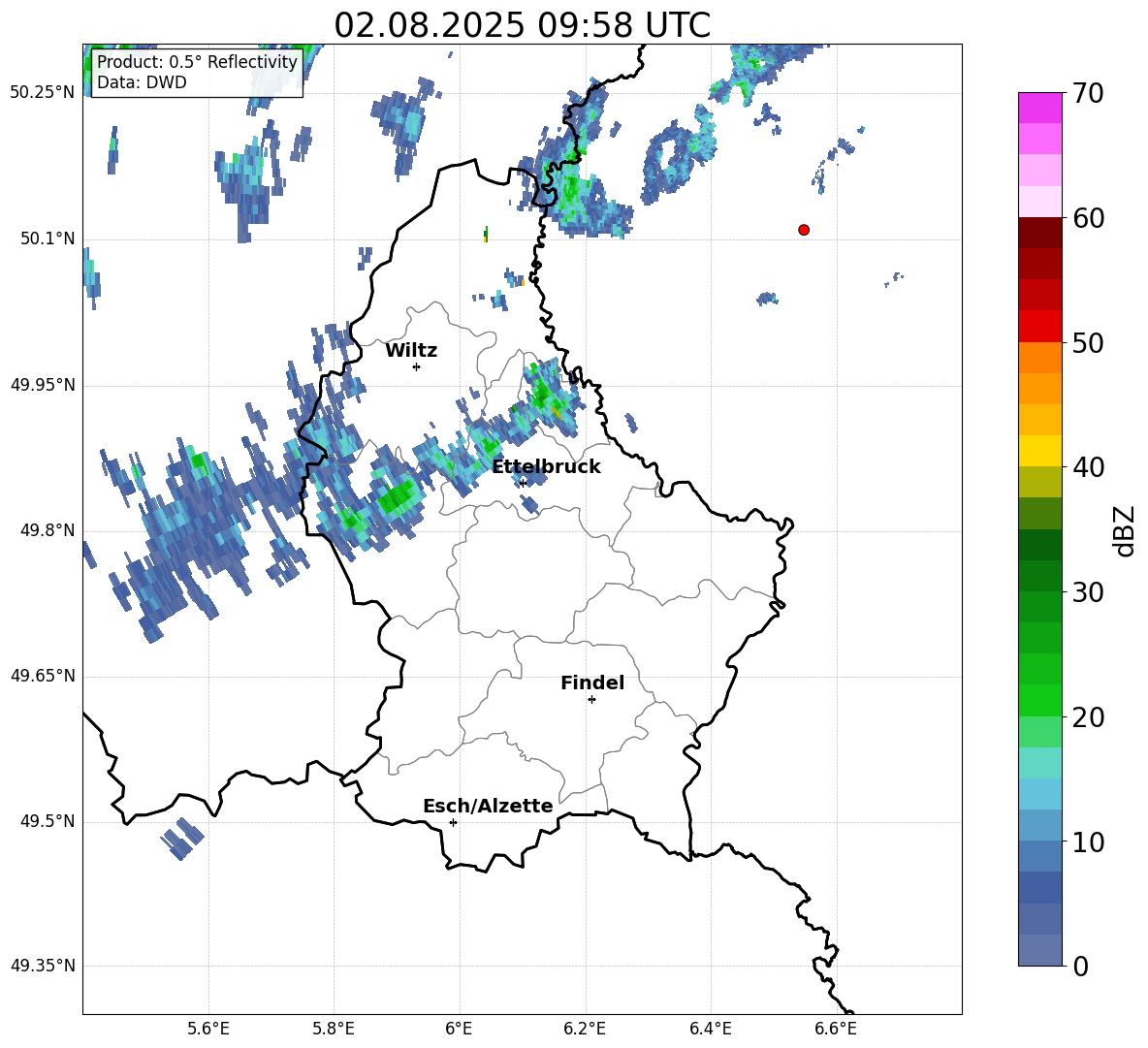
Task: Click the dBZ colorbar label
Action: (x=1125, y=530)
